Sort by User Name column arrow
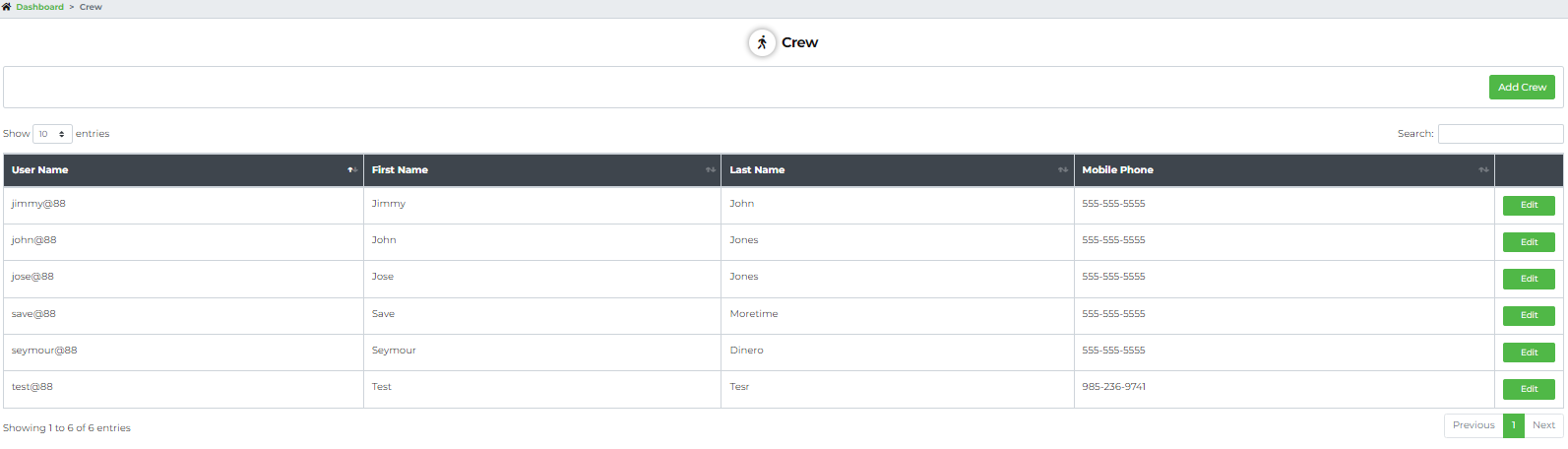Image resolution: width=1568 pixels, height=449 pixels. (352, 170)
